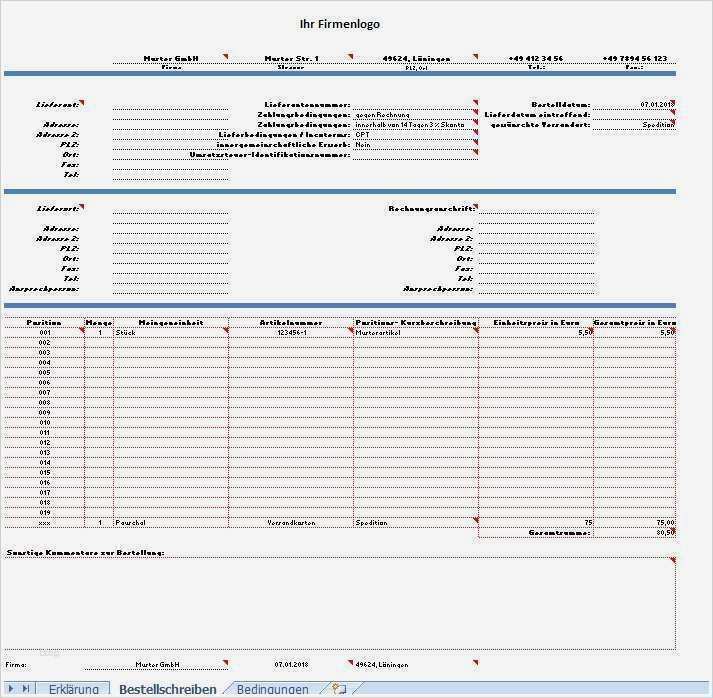Image resolution: width=713 pixels, height=698 pixels.
Task: Select fax cell '+49 7894 56 123'
Action: (635, 58)
